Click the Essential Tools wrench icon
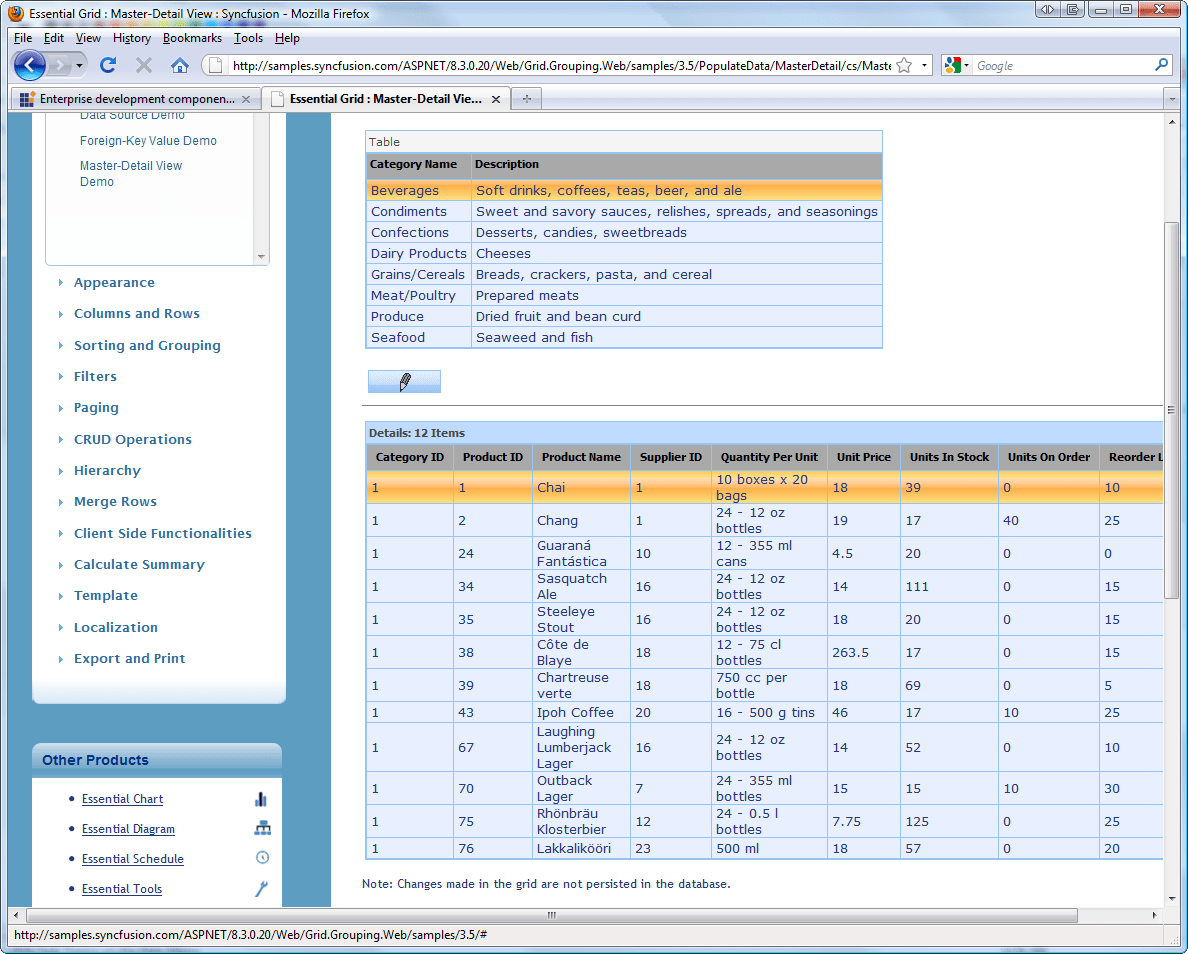 click(x=261, y=889)
